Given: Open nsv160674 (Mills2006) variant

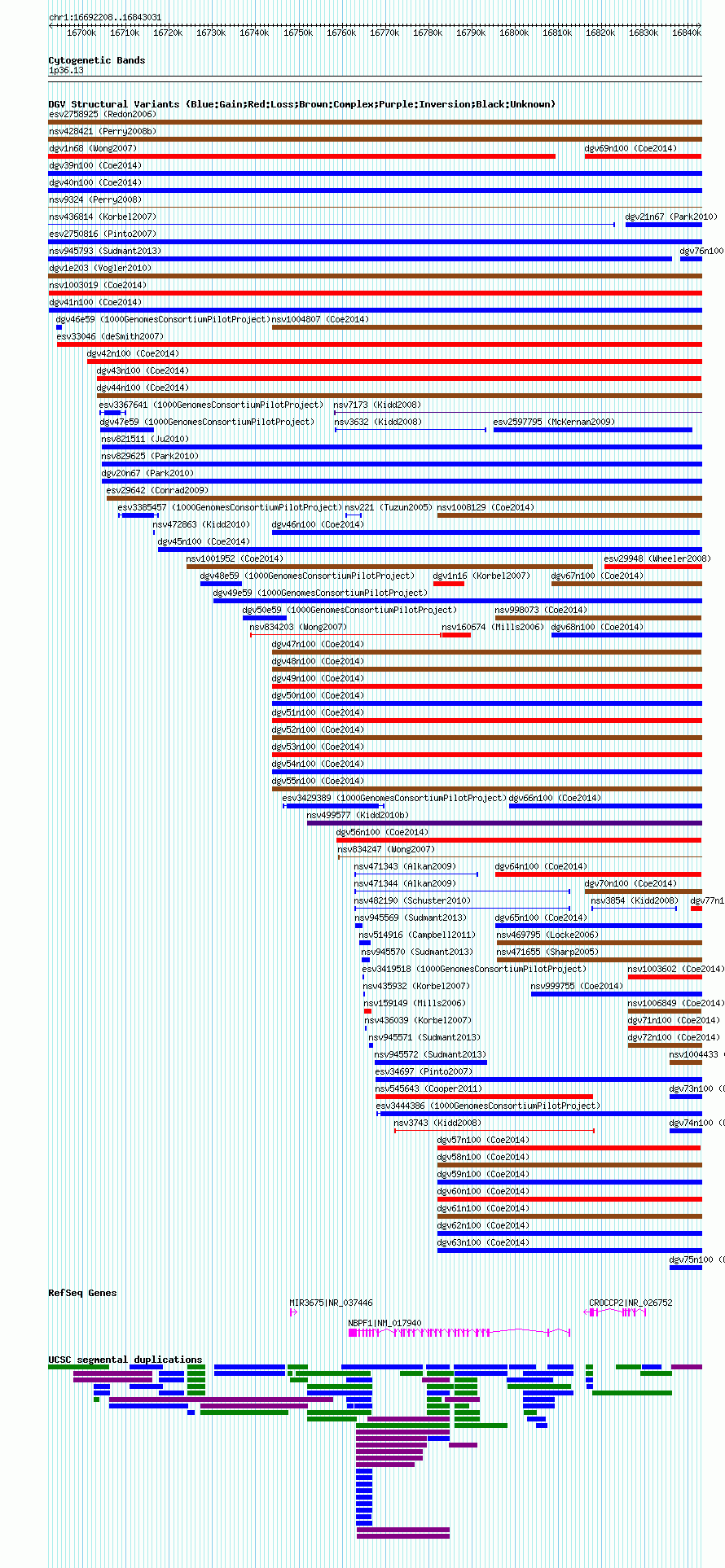Looking at the screenshot, I should (494, 627).
